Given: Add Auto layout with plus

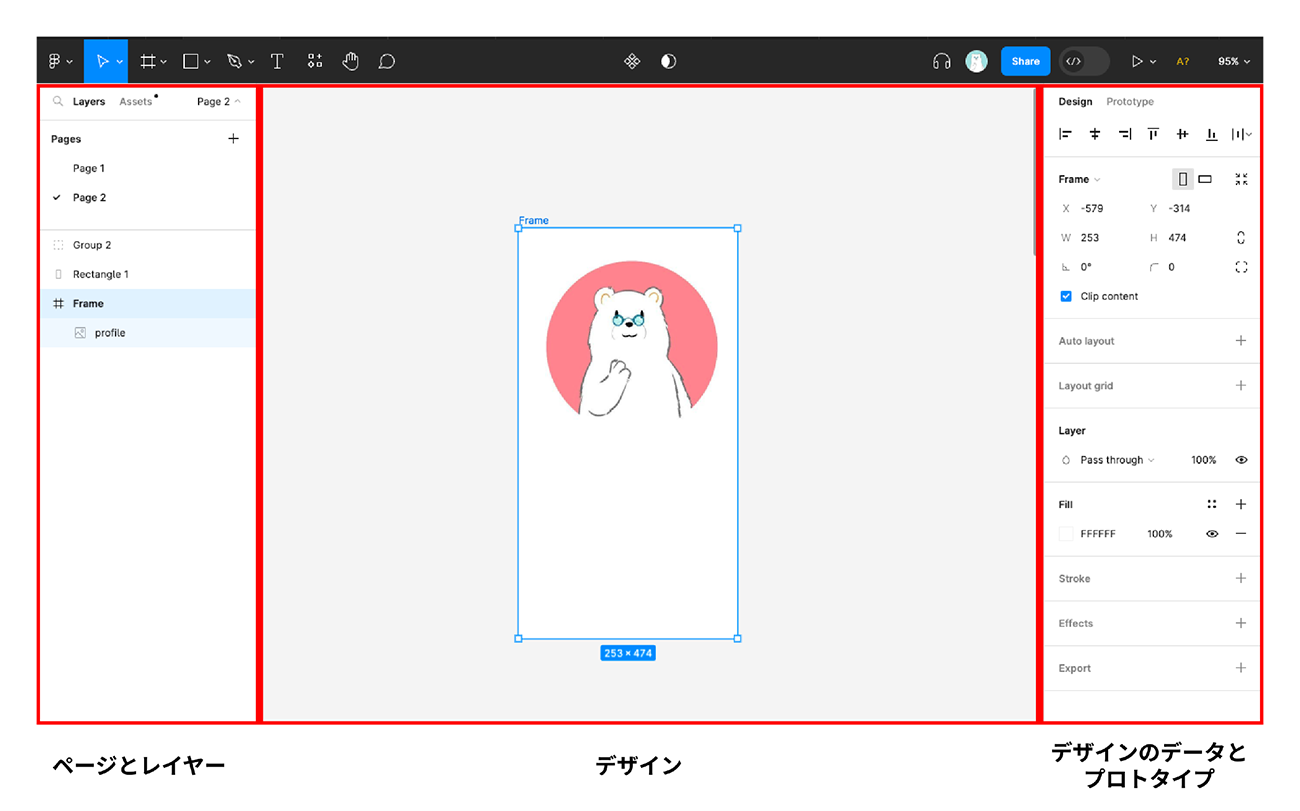Looking at the screenshot, I should [x=1241, y=341].
